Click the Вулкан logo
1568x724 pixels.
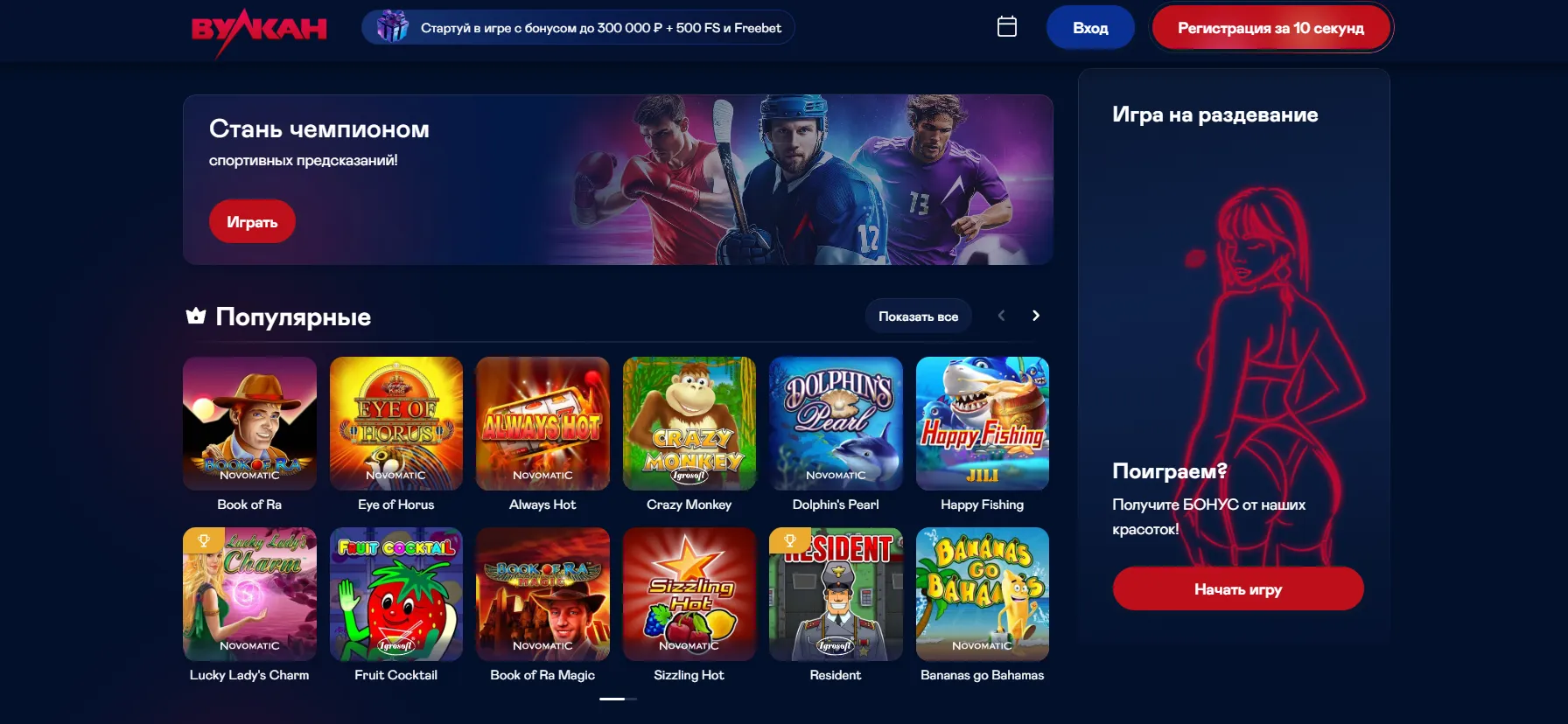(x=259, y=31)
